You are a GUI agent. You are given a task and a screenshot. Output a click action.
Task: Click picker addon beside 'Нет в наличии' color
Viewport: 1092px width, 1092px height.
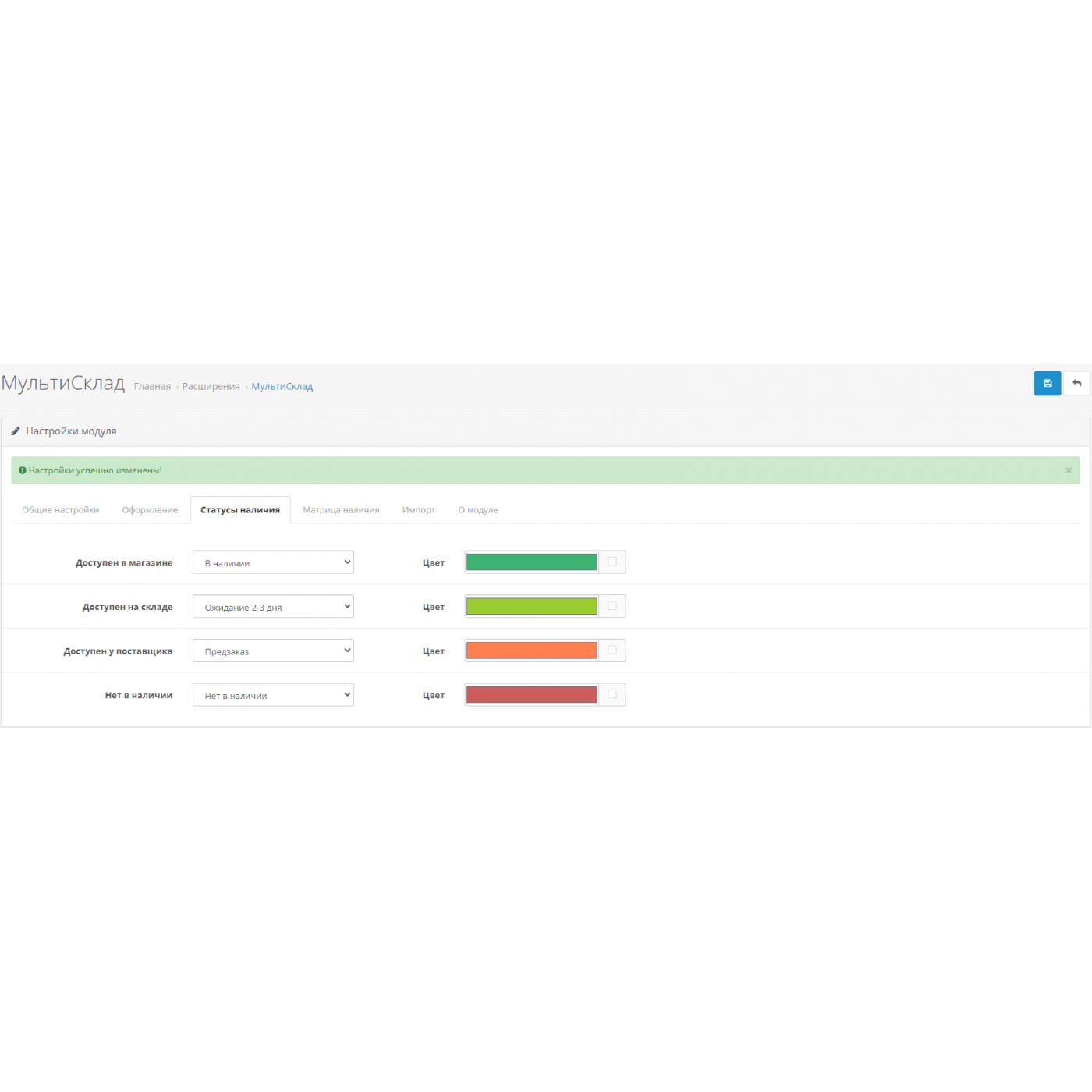point(612,695)
